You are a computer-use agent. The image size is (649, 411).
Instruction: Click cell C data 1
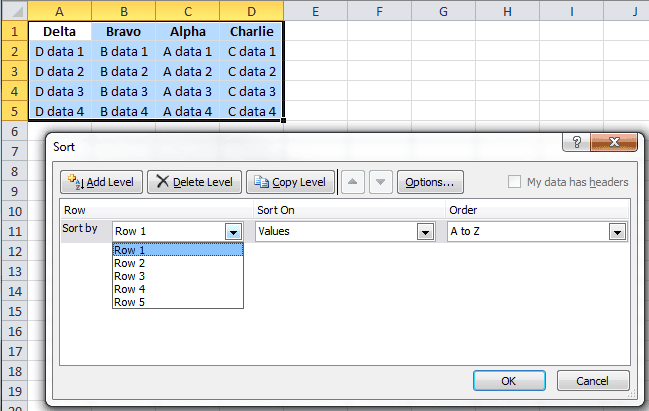tap(252, 51)
